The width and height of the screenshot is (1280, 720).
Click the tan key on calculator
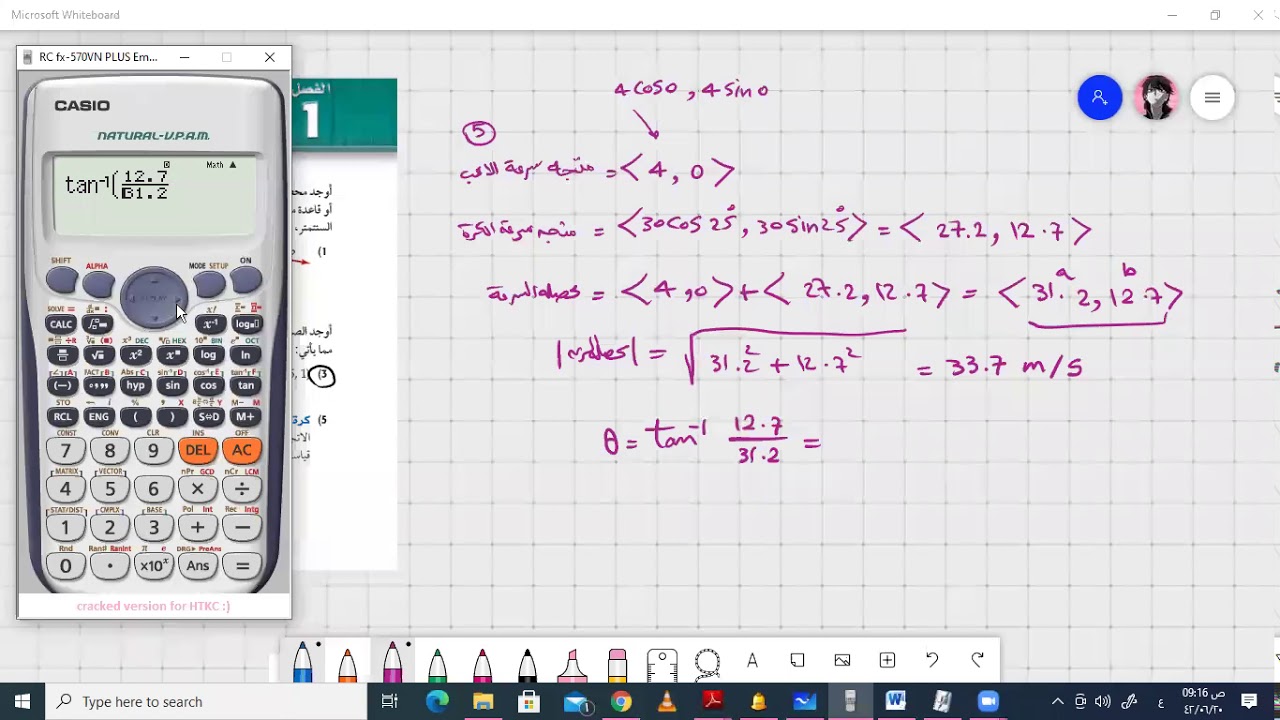point(245,385)
